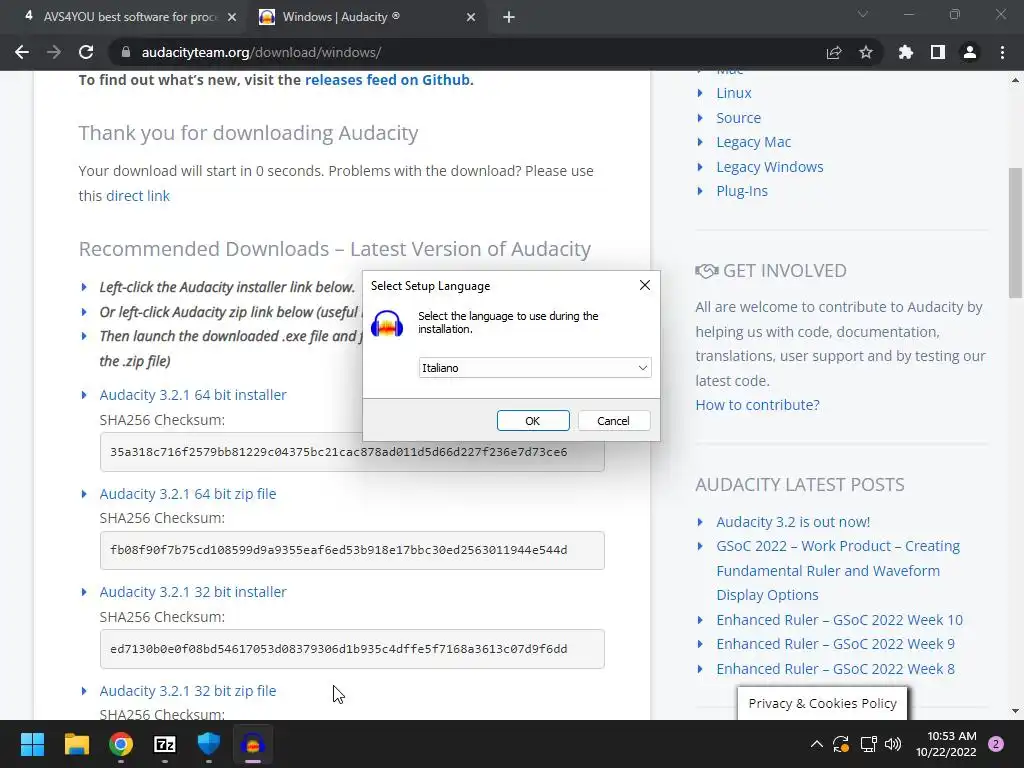Close the AVS4YOU tab
Image resolution: width=1024 pixels, height=768 pixels.
(232, 17)
